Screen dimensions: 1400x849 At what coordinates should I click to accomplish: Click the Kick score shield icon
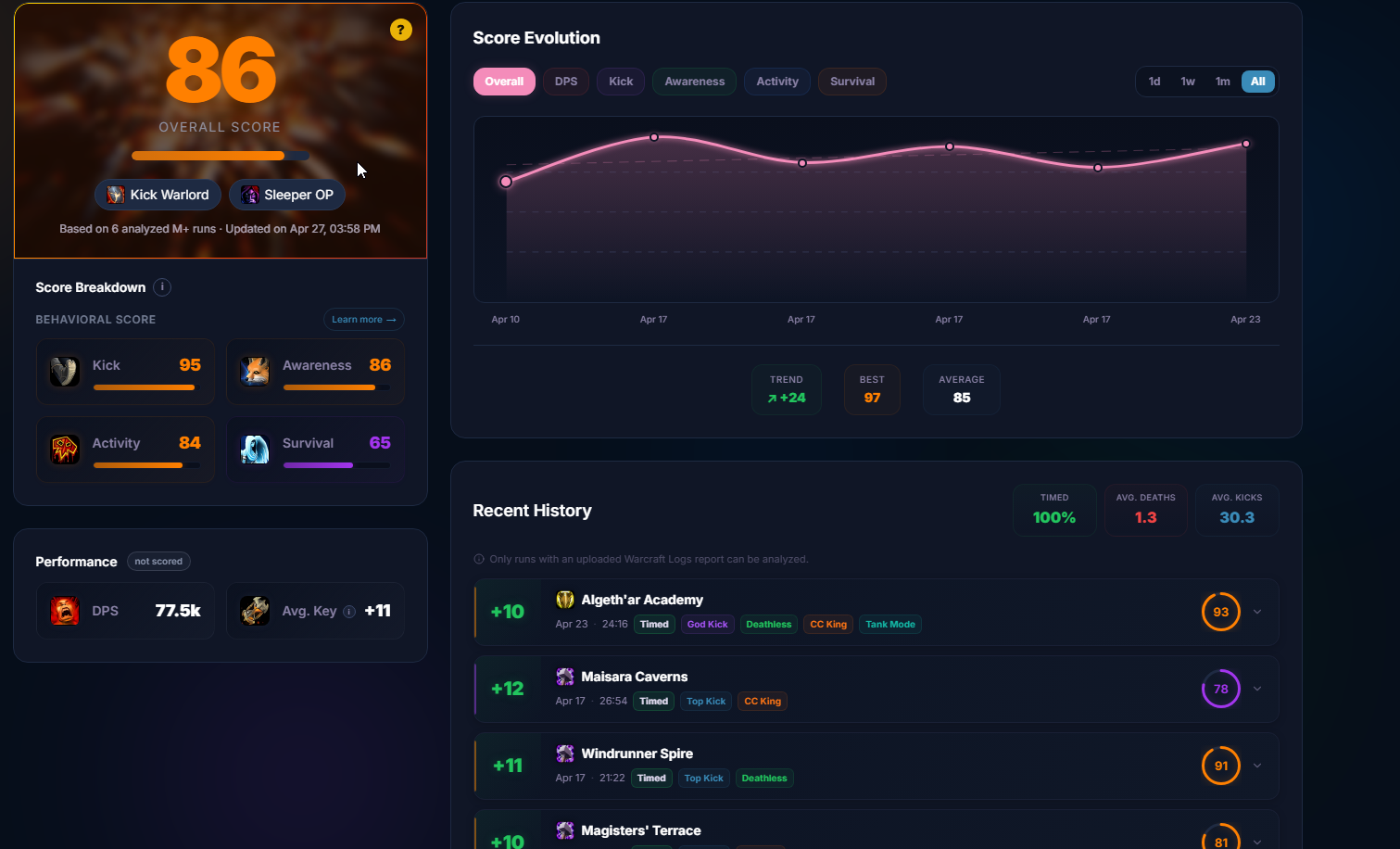[x=65, y=372]
